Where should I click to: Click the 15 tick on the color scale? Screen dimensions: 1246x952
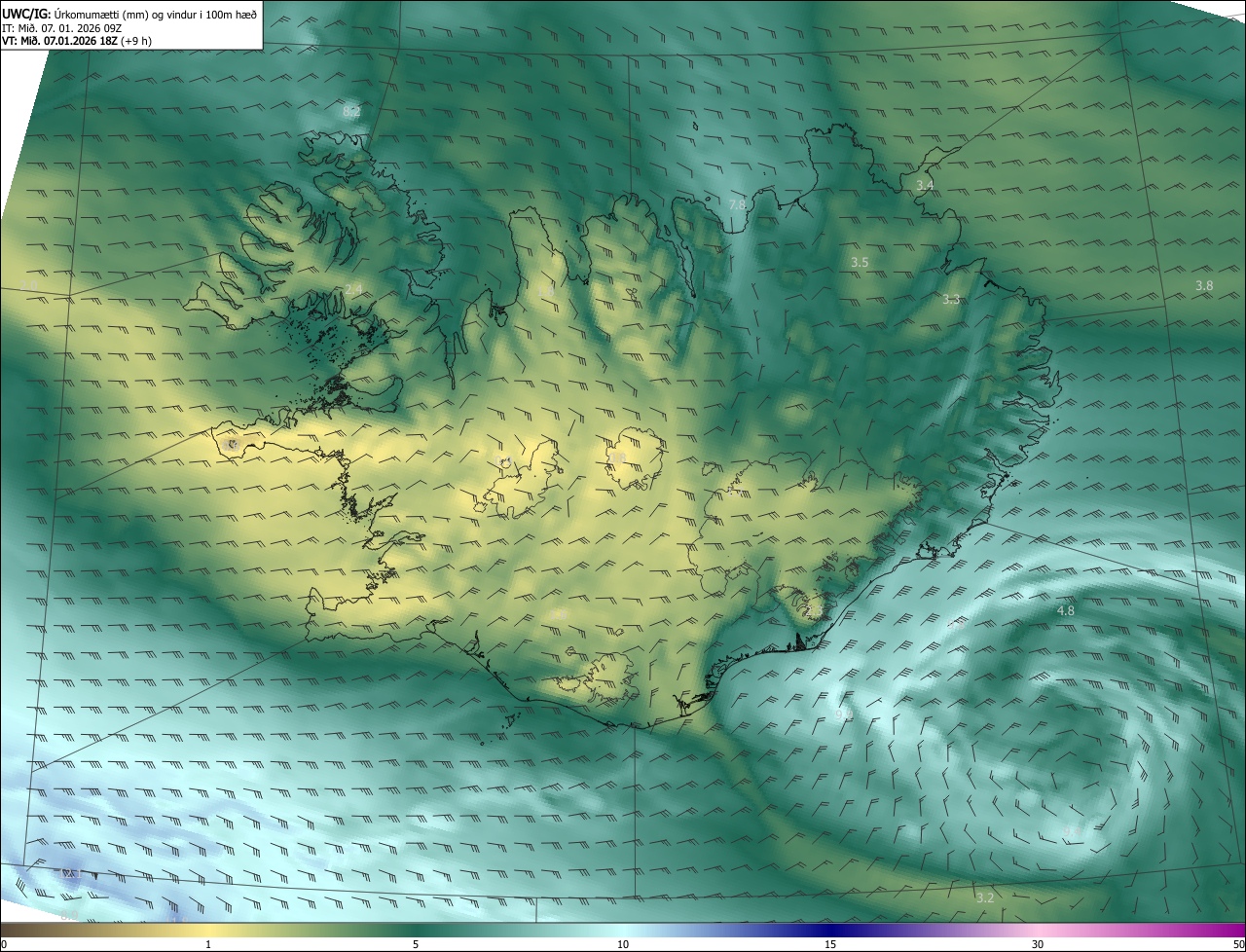click(830, 944)
